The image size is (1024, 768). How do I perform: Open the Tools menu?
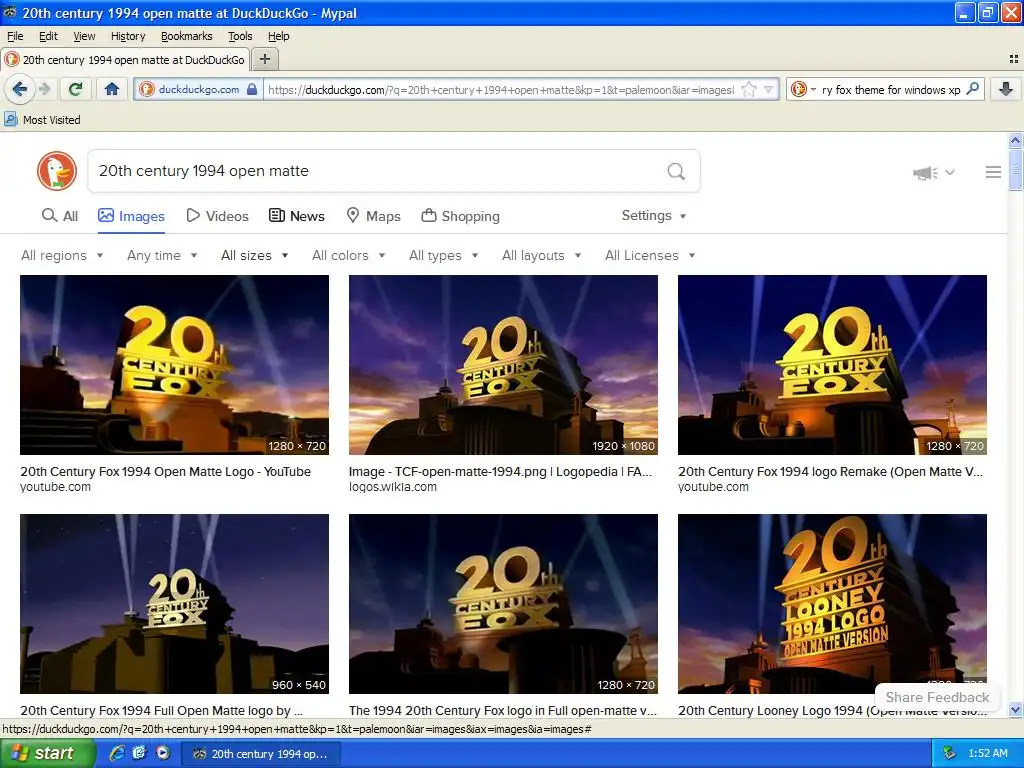click(x=240, y=36)
